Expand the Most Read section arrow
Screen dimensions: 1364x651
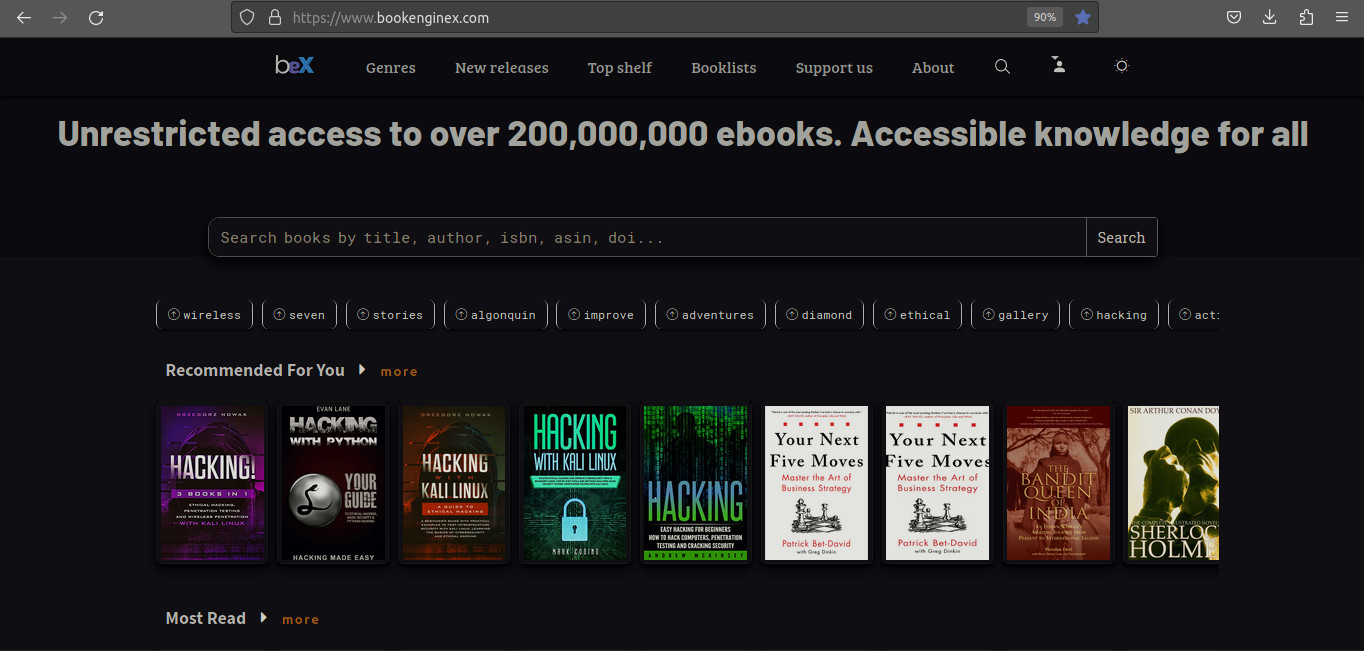pos(263,618)
